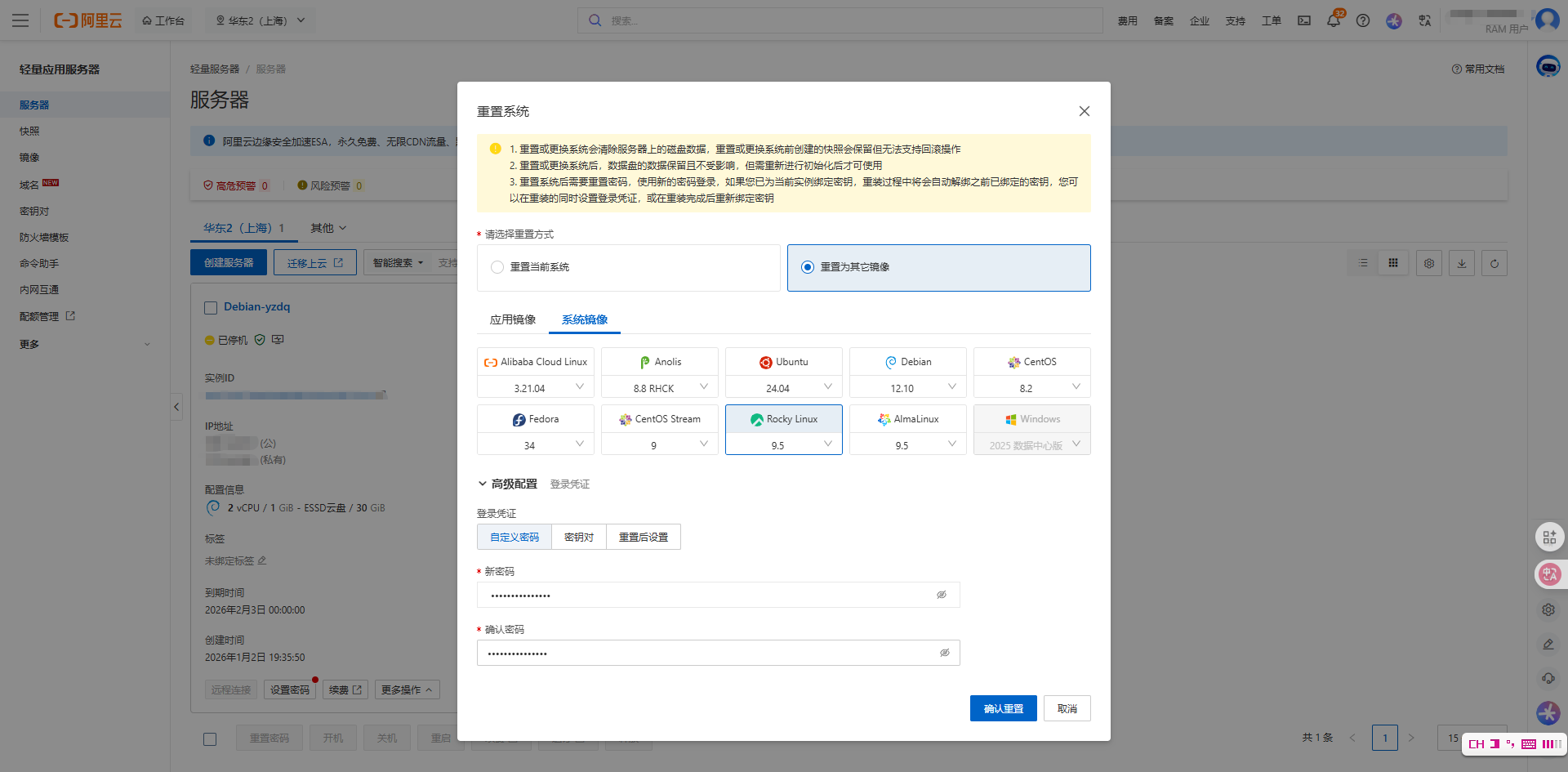Select the 重置为其它镜像 radio option
Screen dimensions: 1568x772
[808, 267]
